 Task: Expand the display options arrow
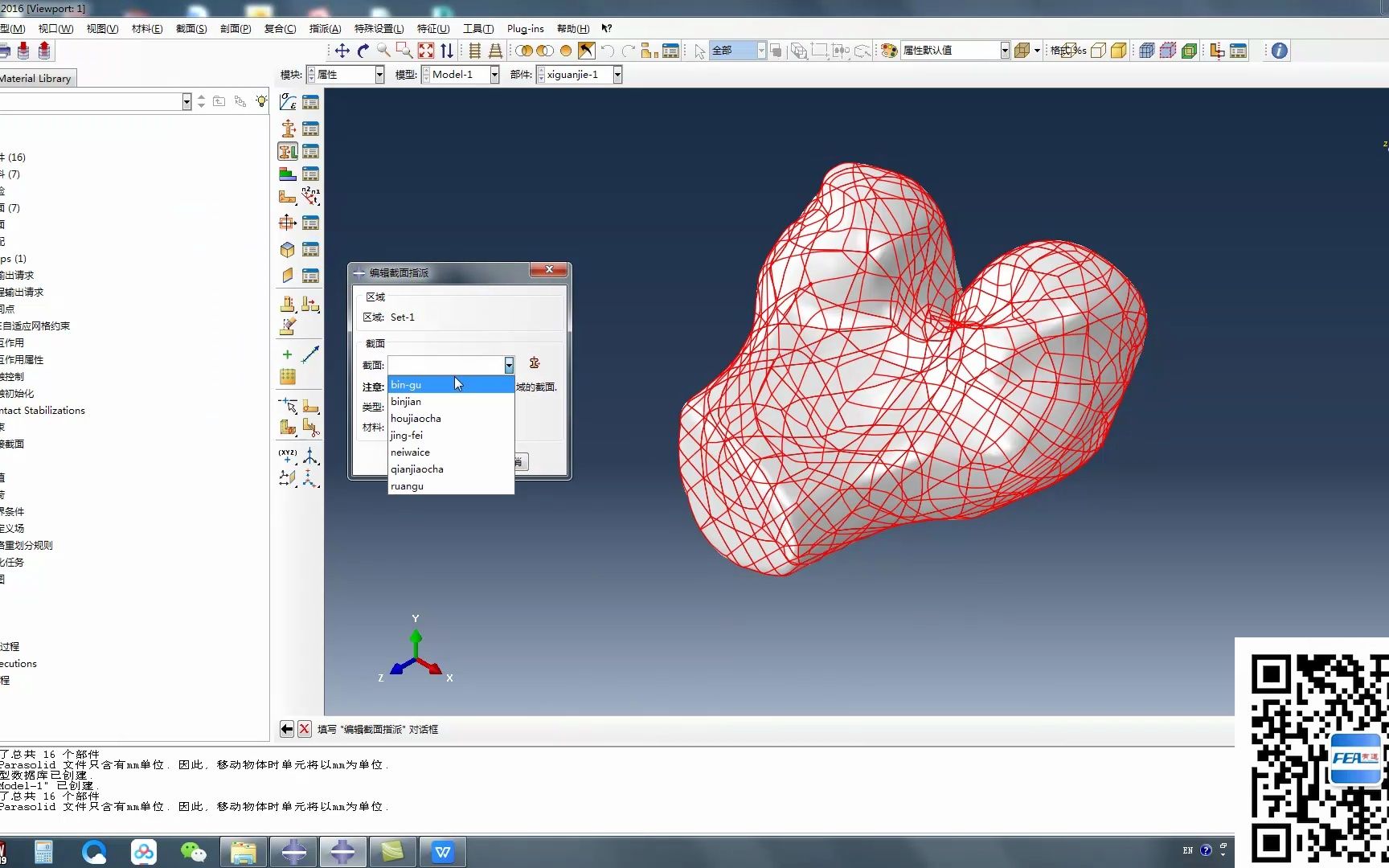pyautogui.click(x=1037, y=51)
